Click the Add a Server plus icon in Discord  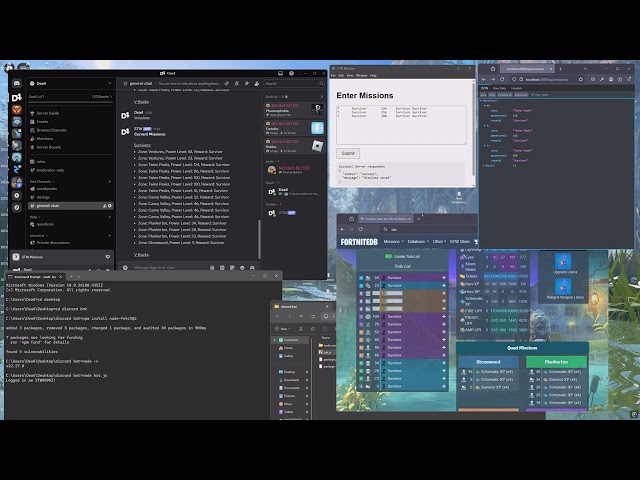[x=16, y=196]
